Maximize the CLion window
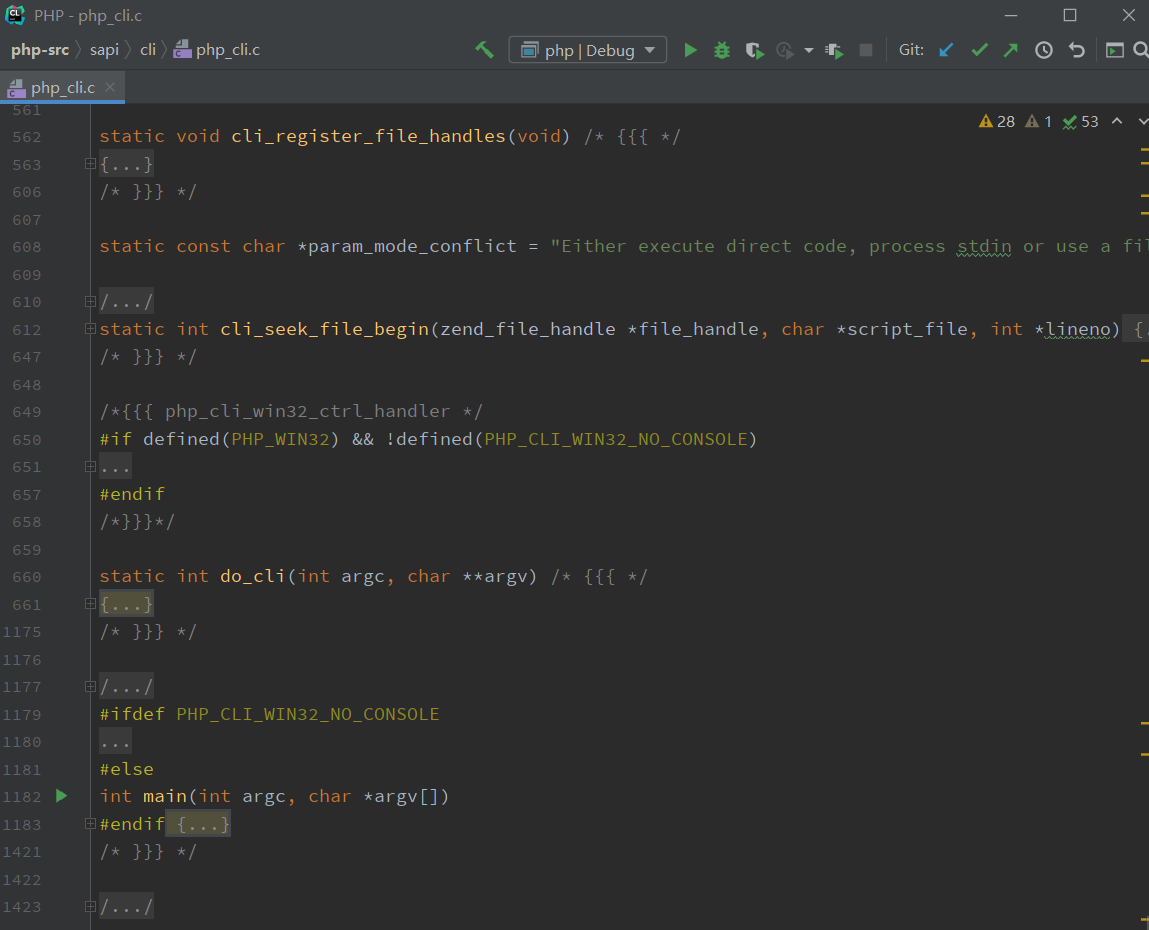1149x930 pixels. [1070, 15]
